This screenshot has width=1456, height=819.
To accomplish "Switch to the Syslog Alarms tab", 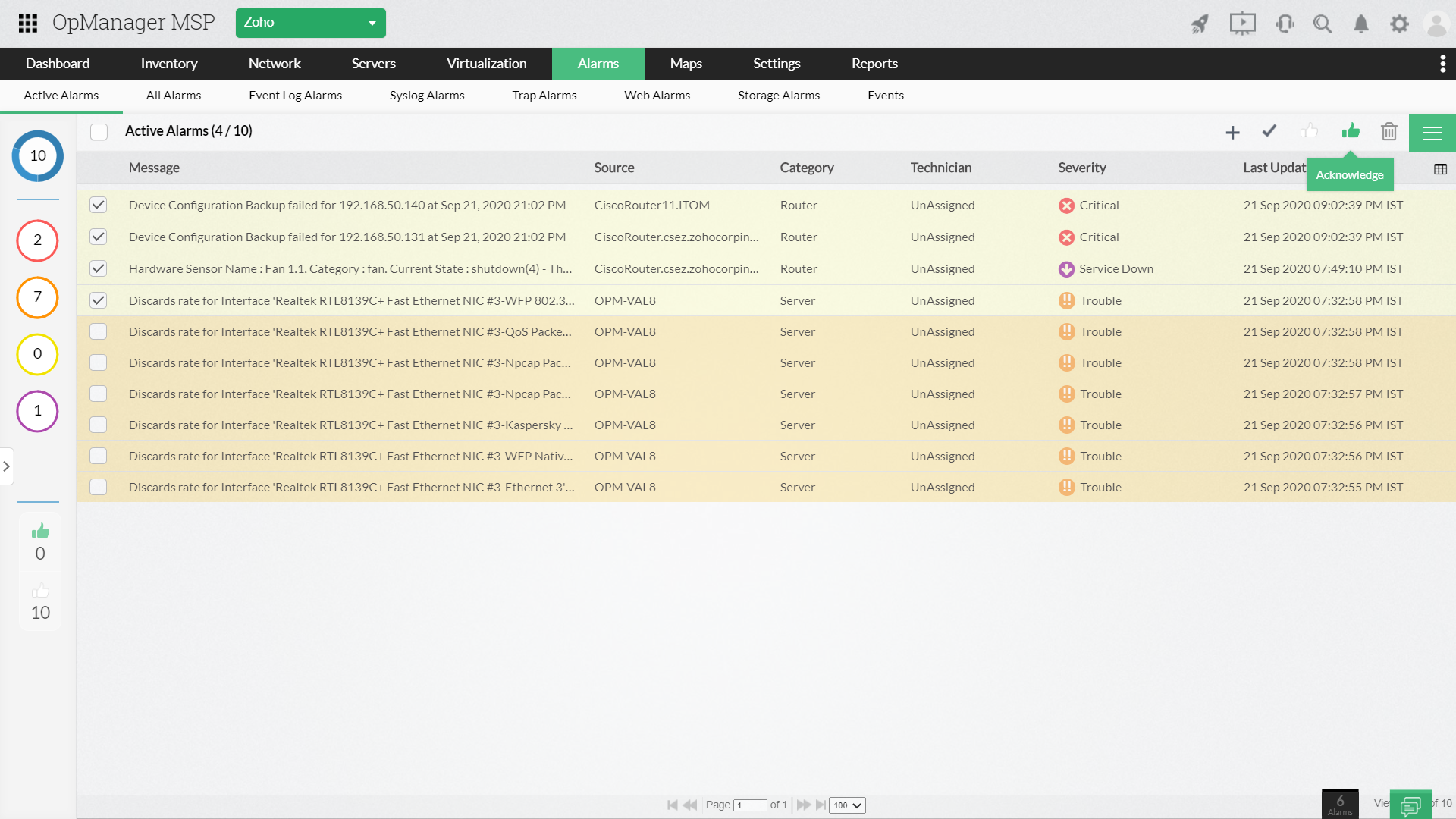I will pyautogui.click(x=427, y=95).
